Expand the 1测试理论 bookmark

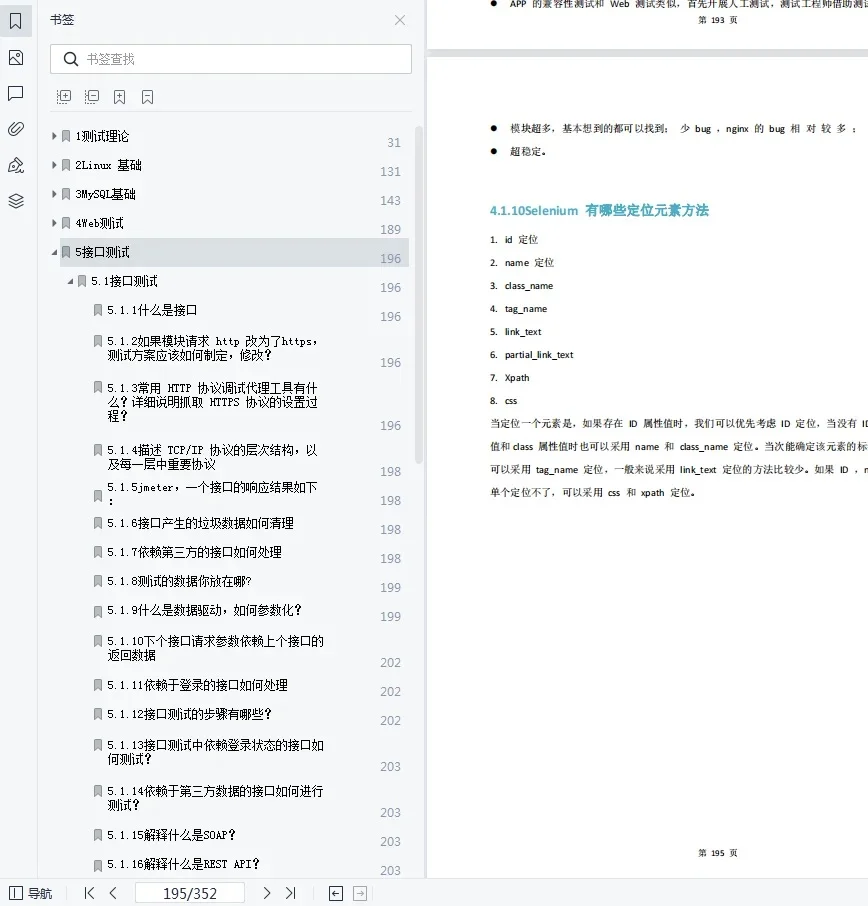(53, 136)
